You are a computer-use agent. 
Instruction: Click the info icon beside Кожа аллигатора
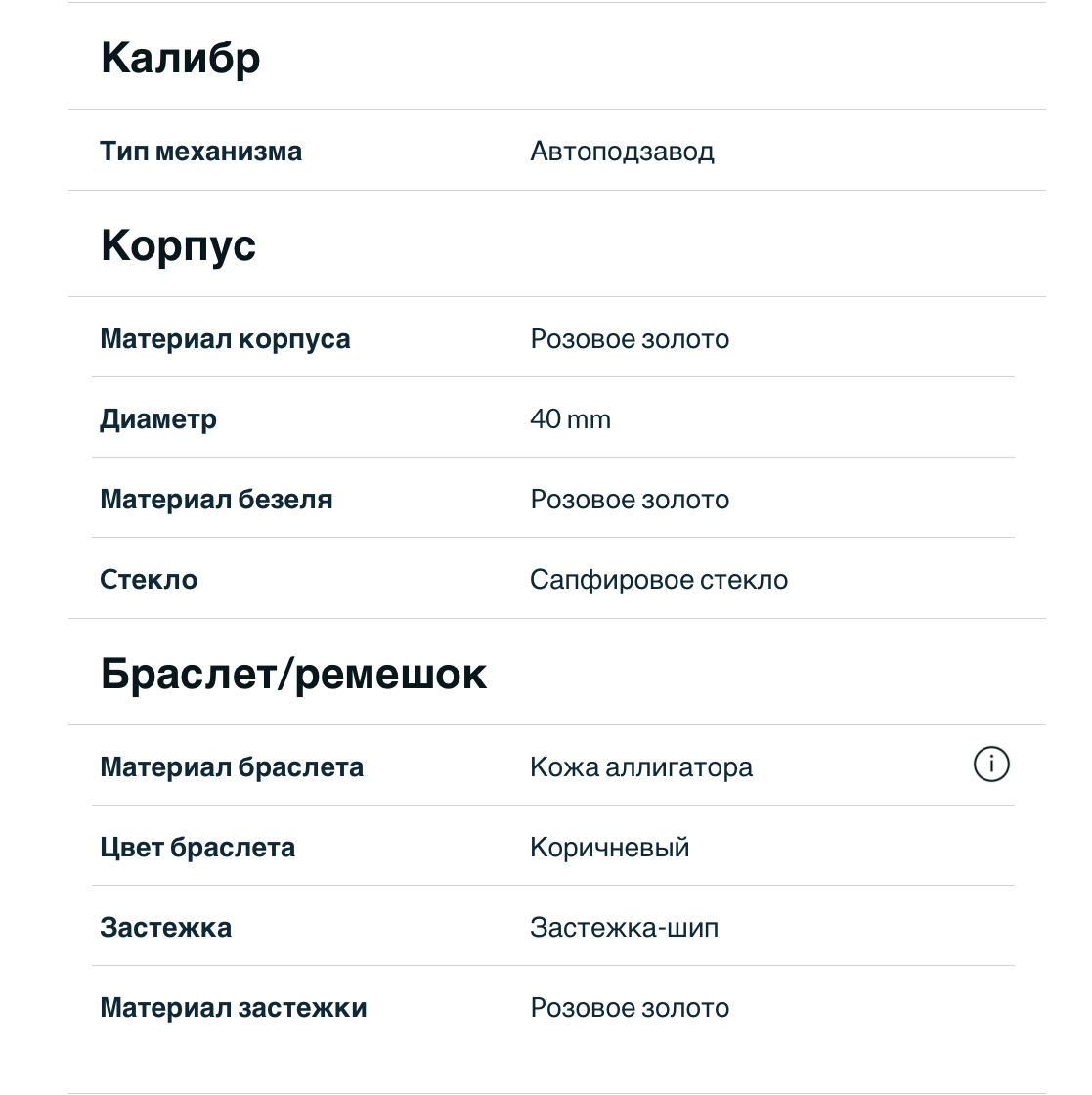(991, 765)
